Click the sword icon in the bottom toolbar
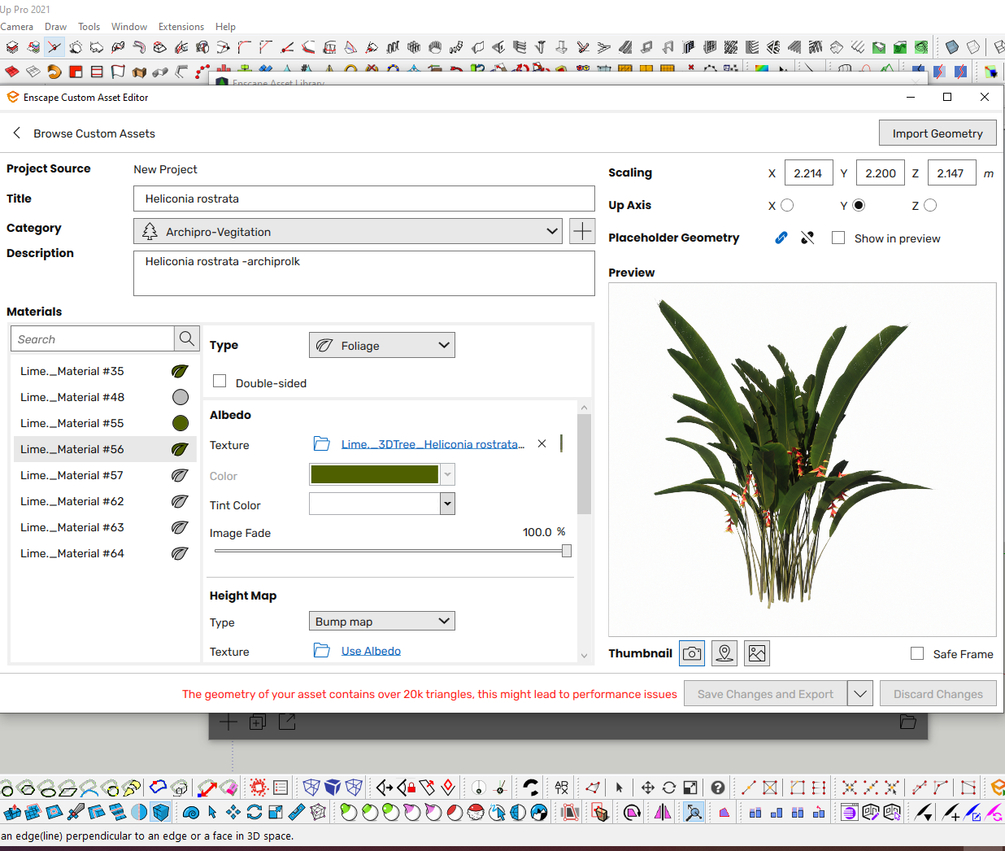The height and width of the screenshot is (851, 1005). pos(76,812)
